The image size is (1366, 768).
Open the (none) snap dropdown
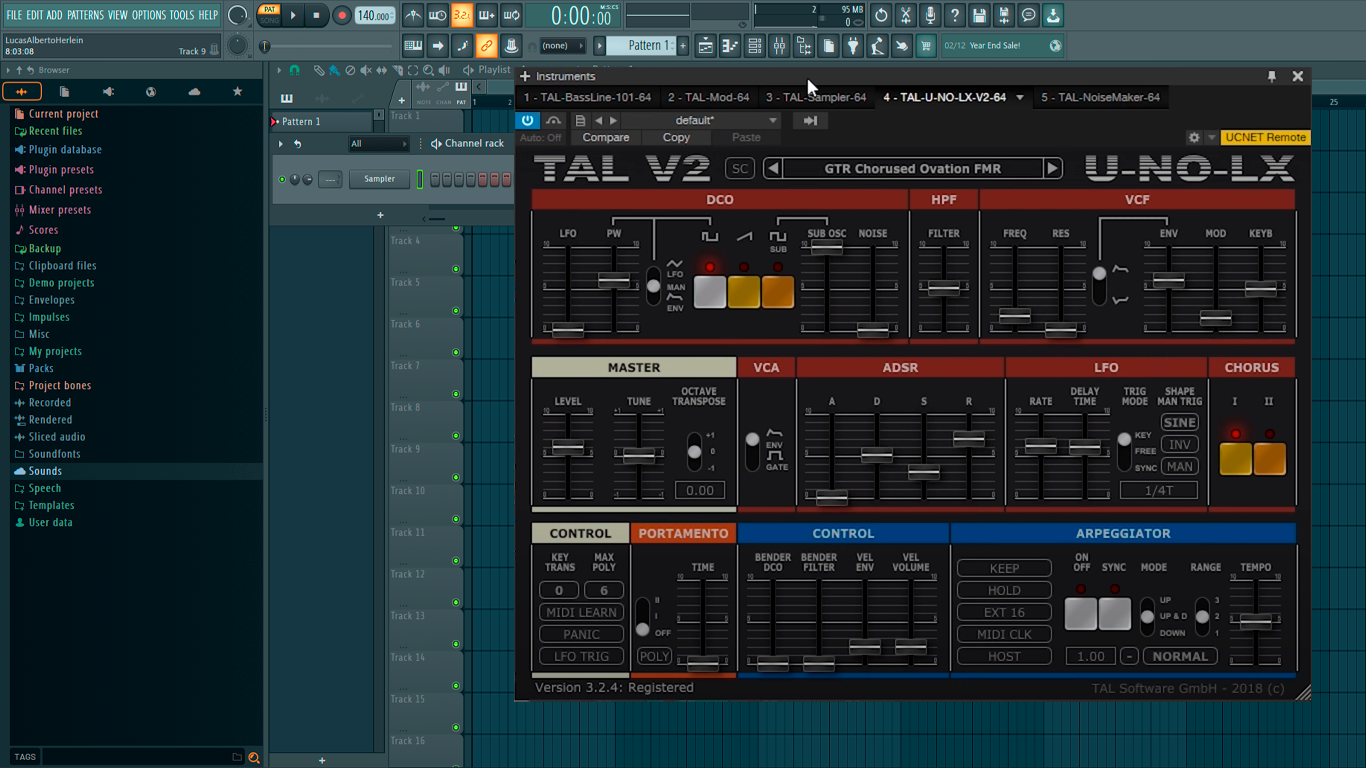point(562,45)
